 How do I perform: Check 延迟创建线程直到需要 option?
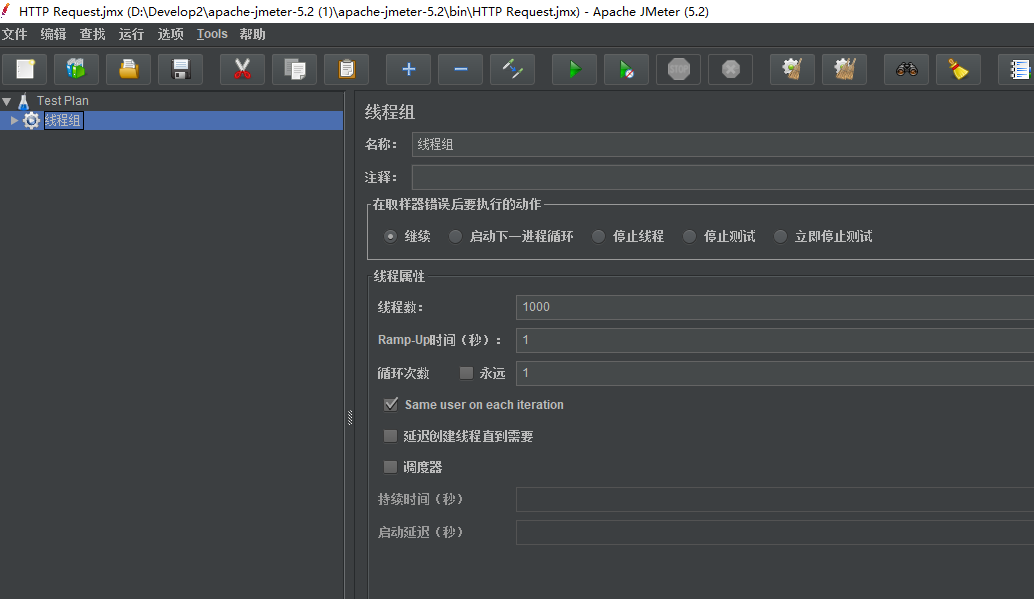[x=390, y=436]
